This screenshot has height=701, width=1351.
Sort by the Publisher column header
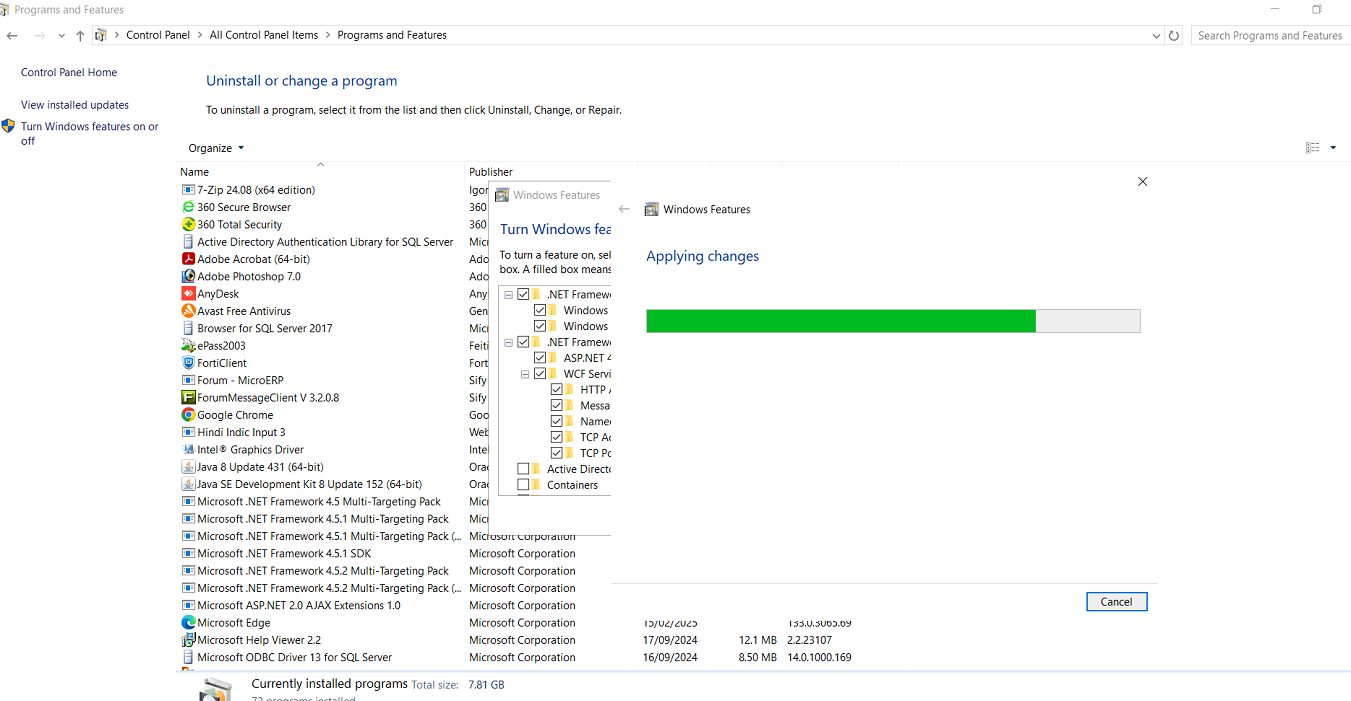[x=491, y=172]
